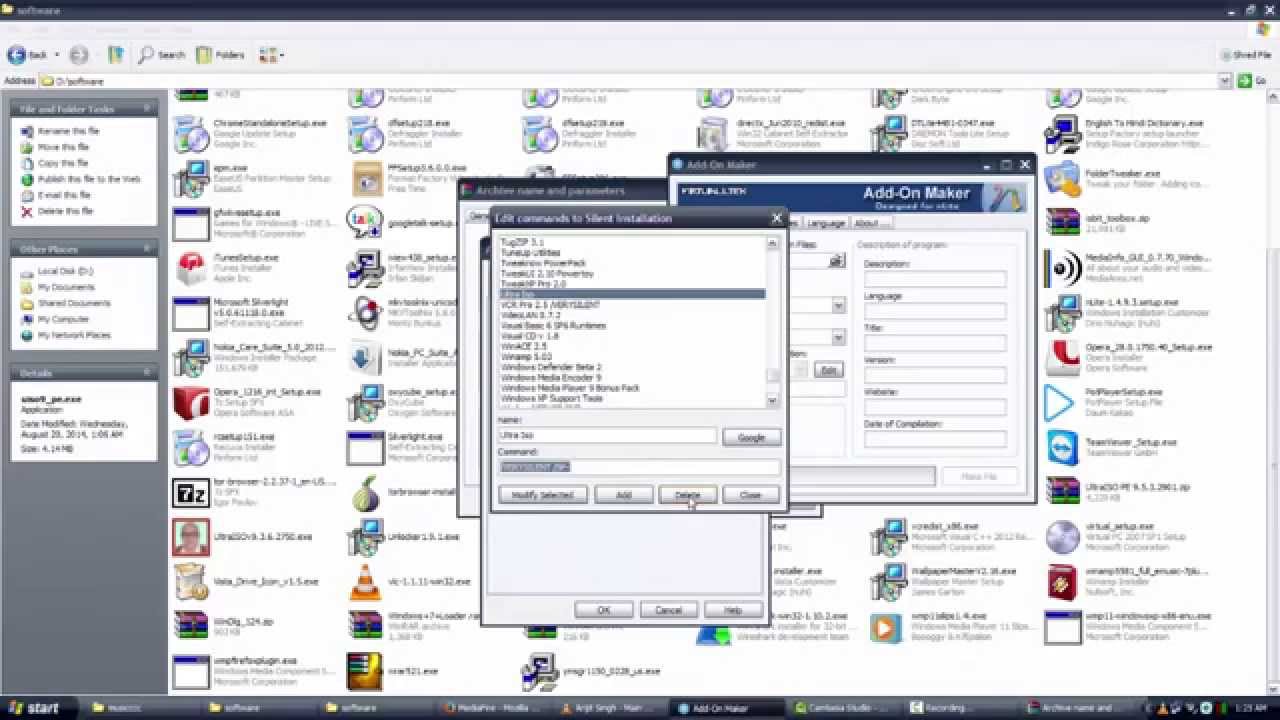Select rcsetup151.exe file icon
The width and height of the screenshot is (1280, 720).
pos(191,448)
